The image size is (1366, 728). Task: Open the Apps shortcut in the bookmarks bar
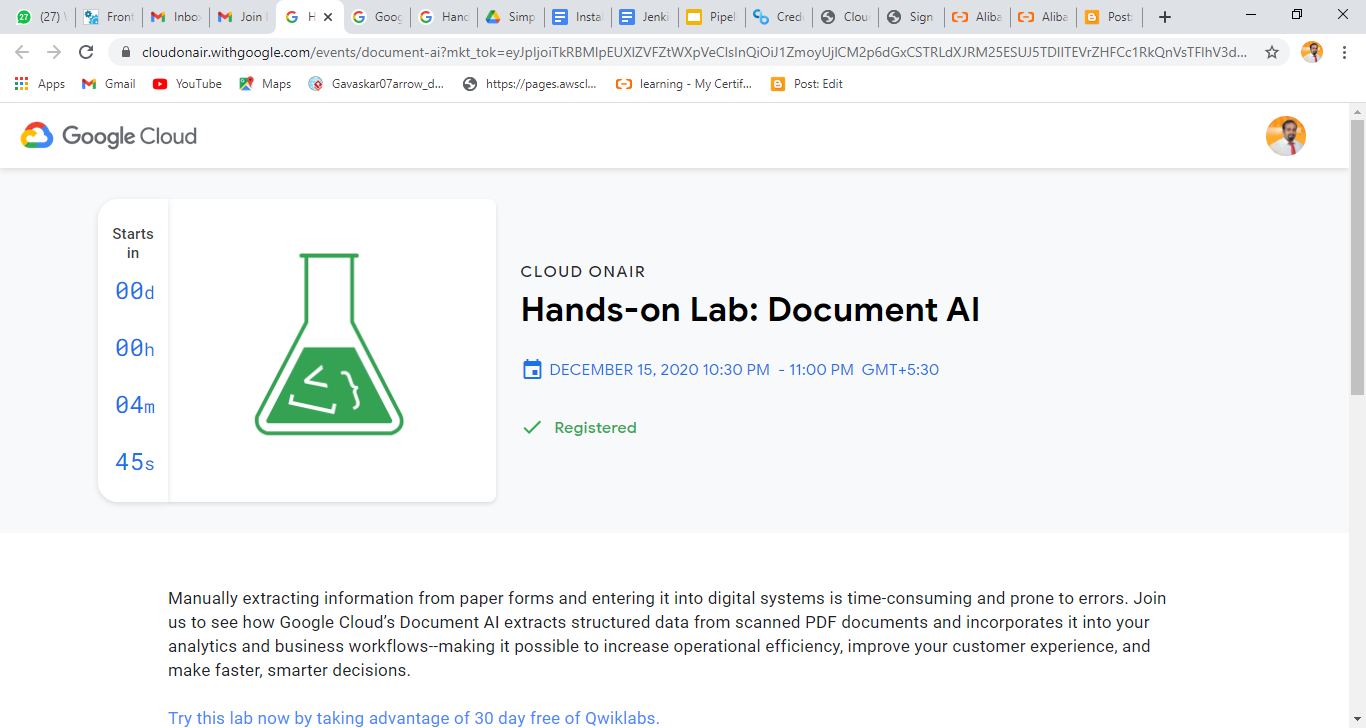[40, 84]
